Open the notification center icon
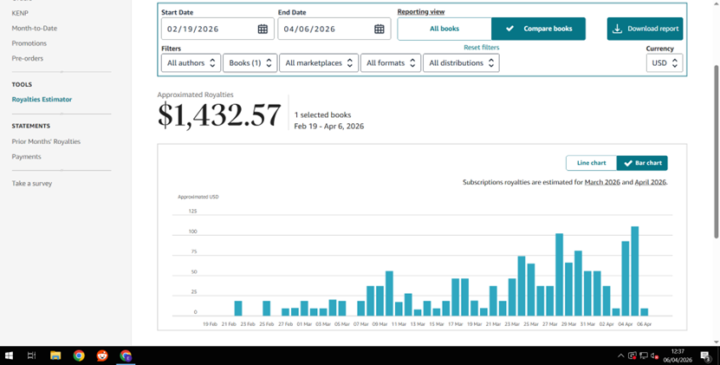The height and width of the screenshot is (365, 720). coord(706,356)
